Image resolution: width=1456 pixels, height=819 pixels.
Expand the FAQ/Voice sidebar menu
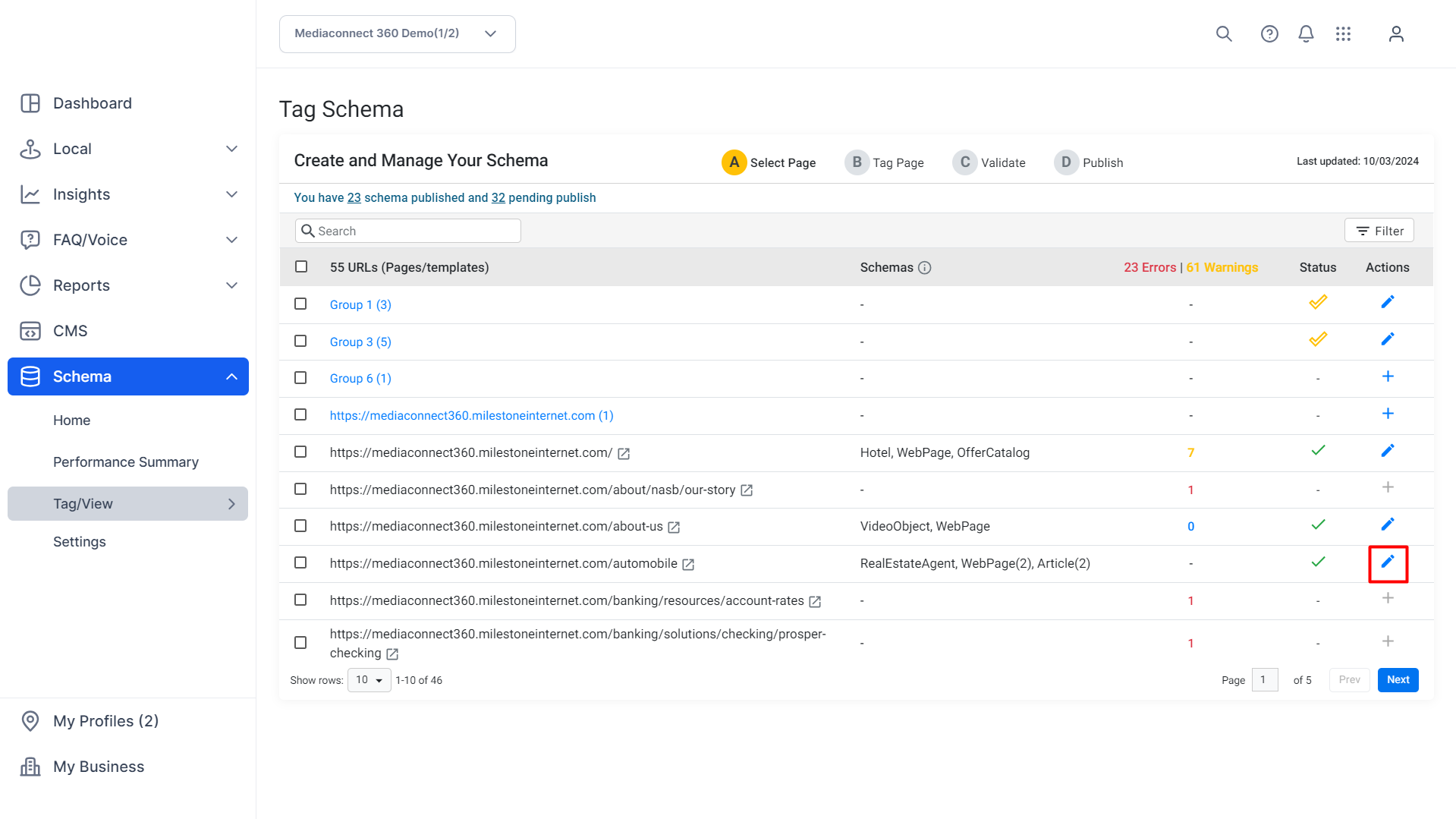click(232, 240)
